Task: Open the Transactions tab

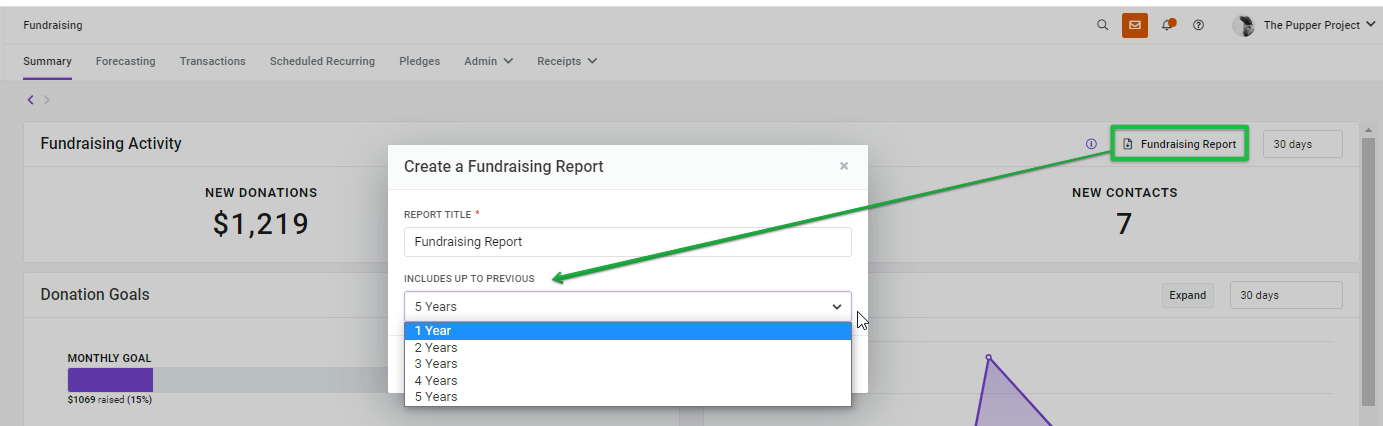Action: (212, 61)
